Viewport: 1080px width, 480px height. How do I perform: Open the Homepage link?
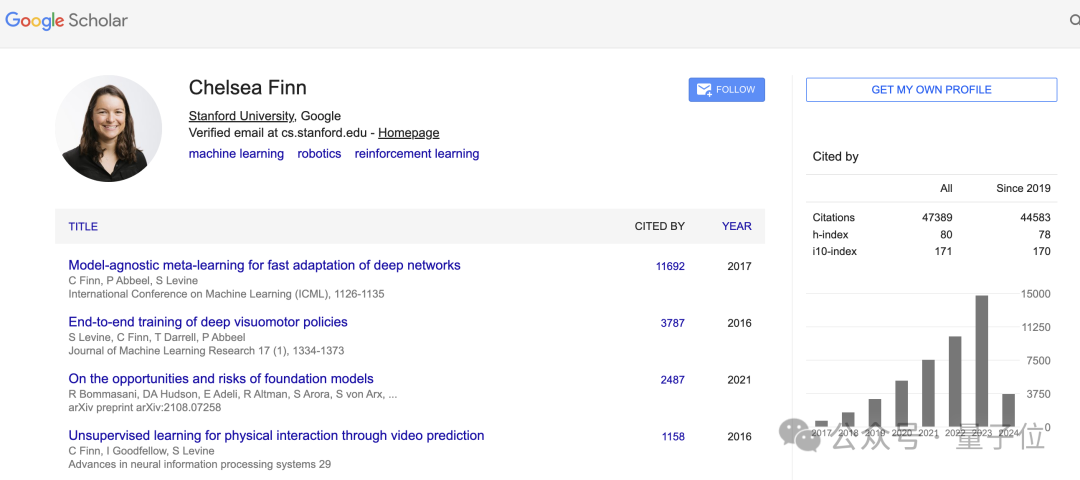[408, 133]
